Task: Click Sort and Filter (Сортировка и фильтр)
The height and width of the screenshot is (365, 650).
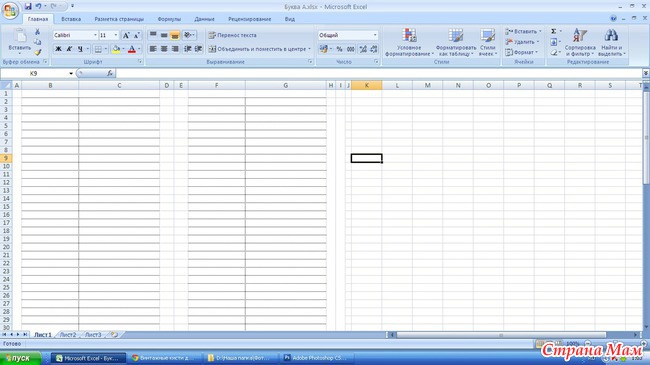Action: click(x=580, y=42)
